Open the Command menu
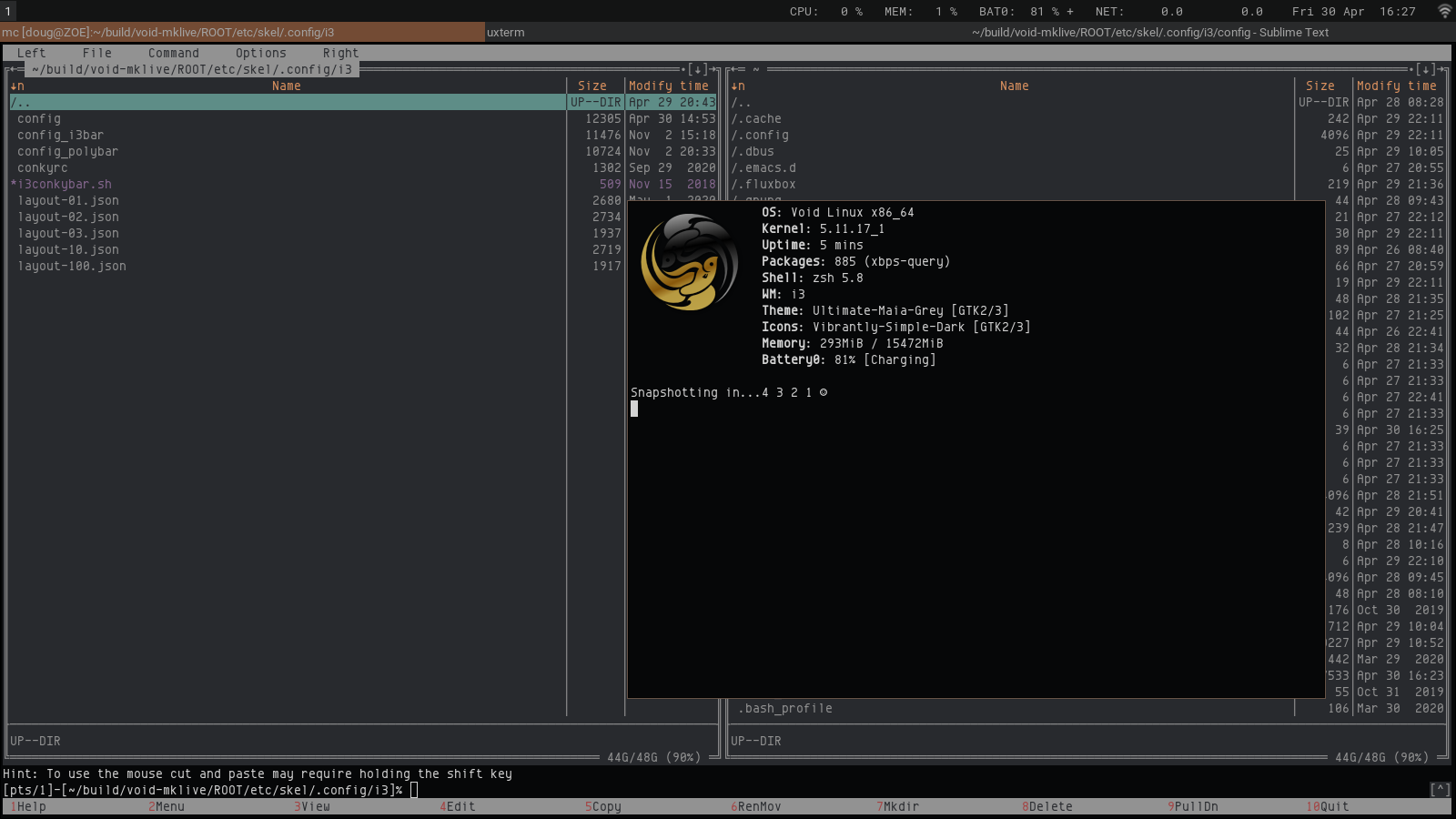Screen dimensions: 1456x819 pos(173,53)
